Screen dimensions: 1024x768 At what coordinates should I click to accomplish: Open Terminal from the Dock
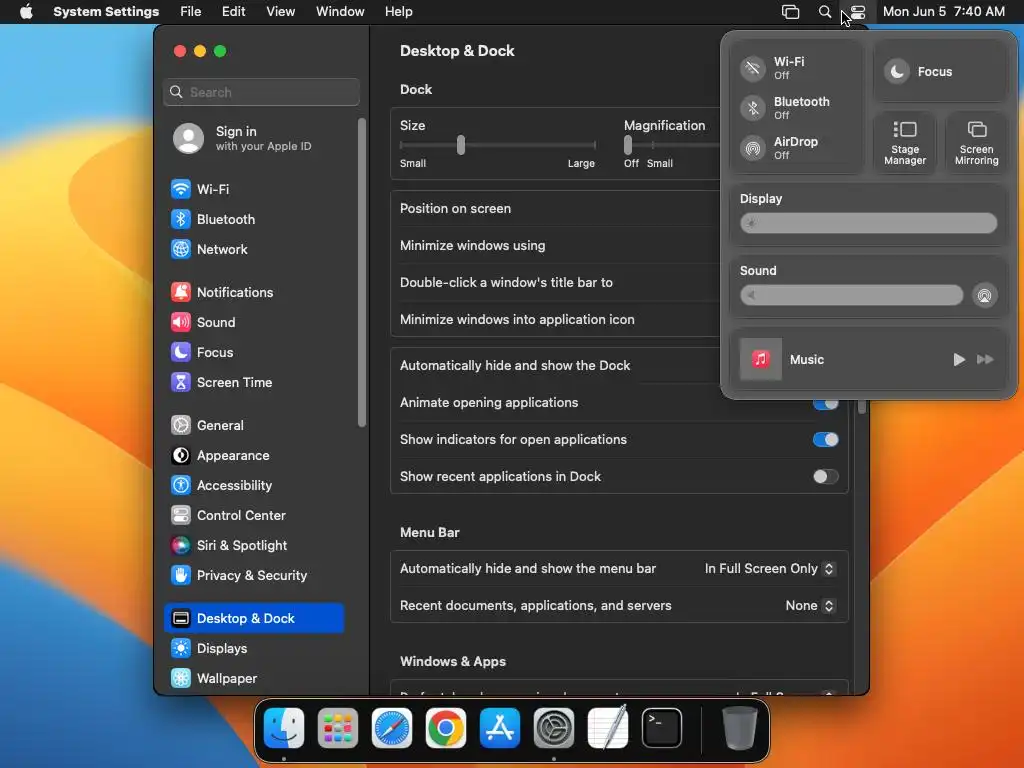click(662, 728)
